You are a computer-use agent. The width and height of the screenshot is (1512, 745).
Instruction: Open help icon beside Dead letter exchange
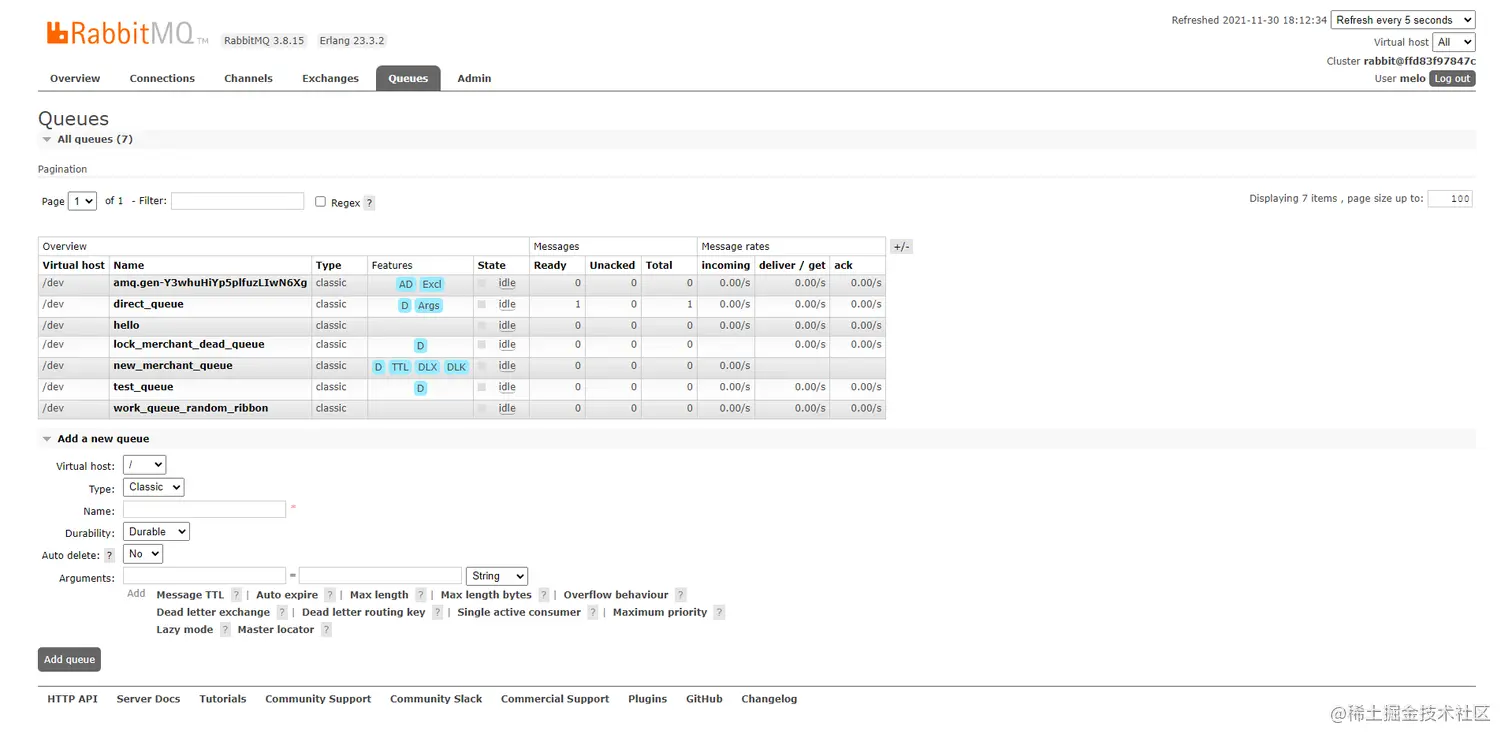(x=282, y=613)
